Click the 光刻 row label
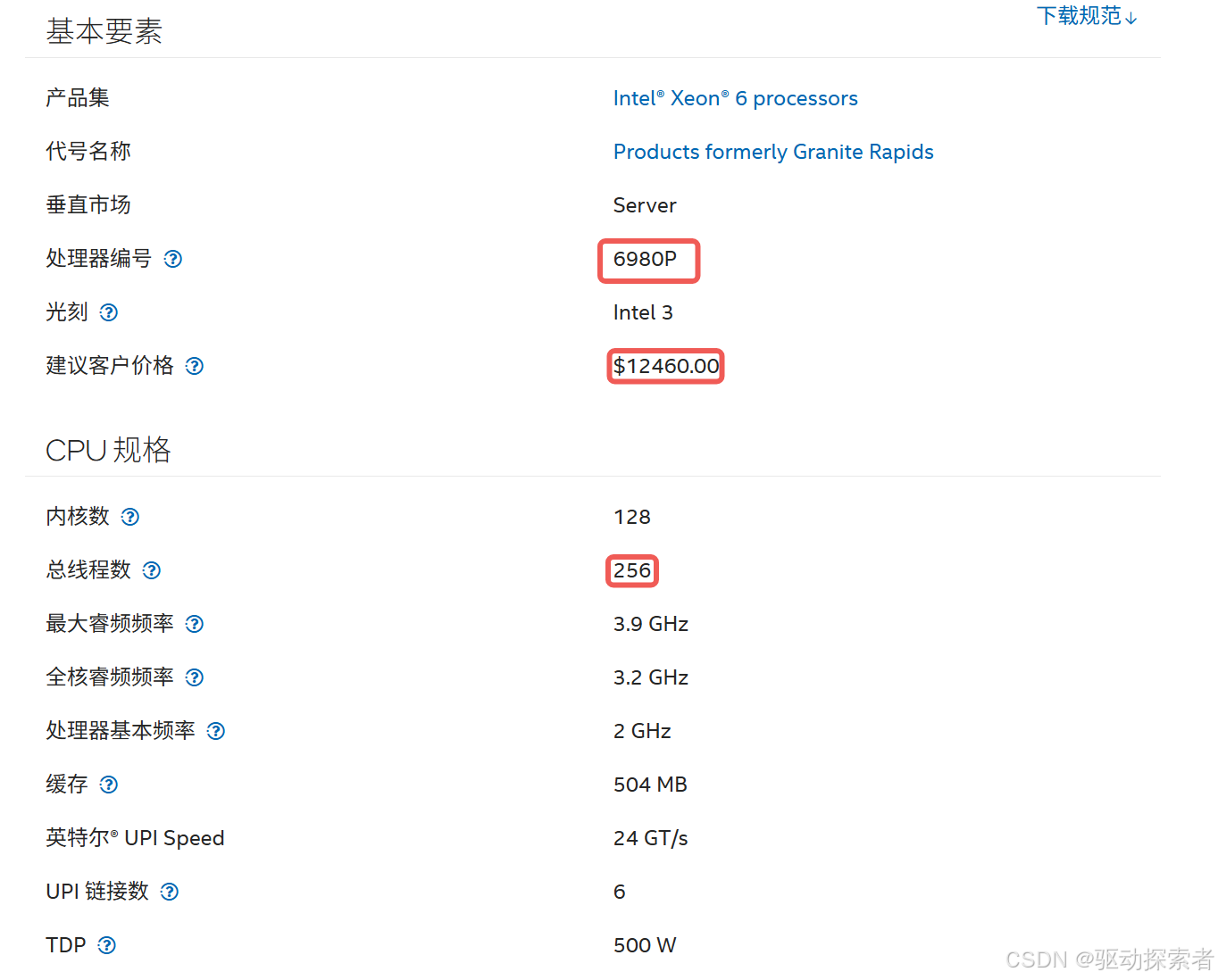The width and height of the screenshot is (1218, 980). 67,312
